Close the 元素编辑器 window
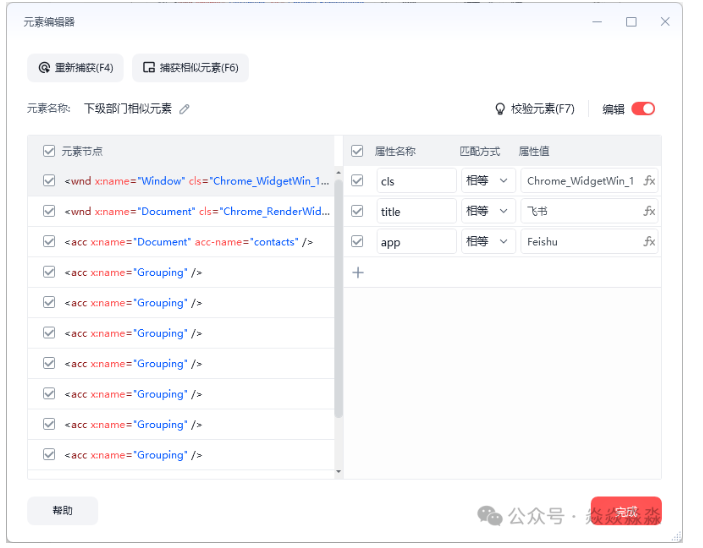The height and width of the screenshot is (548, 703). coord(665,22)
